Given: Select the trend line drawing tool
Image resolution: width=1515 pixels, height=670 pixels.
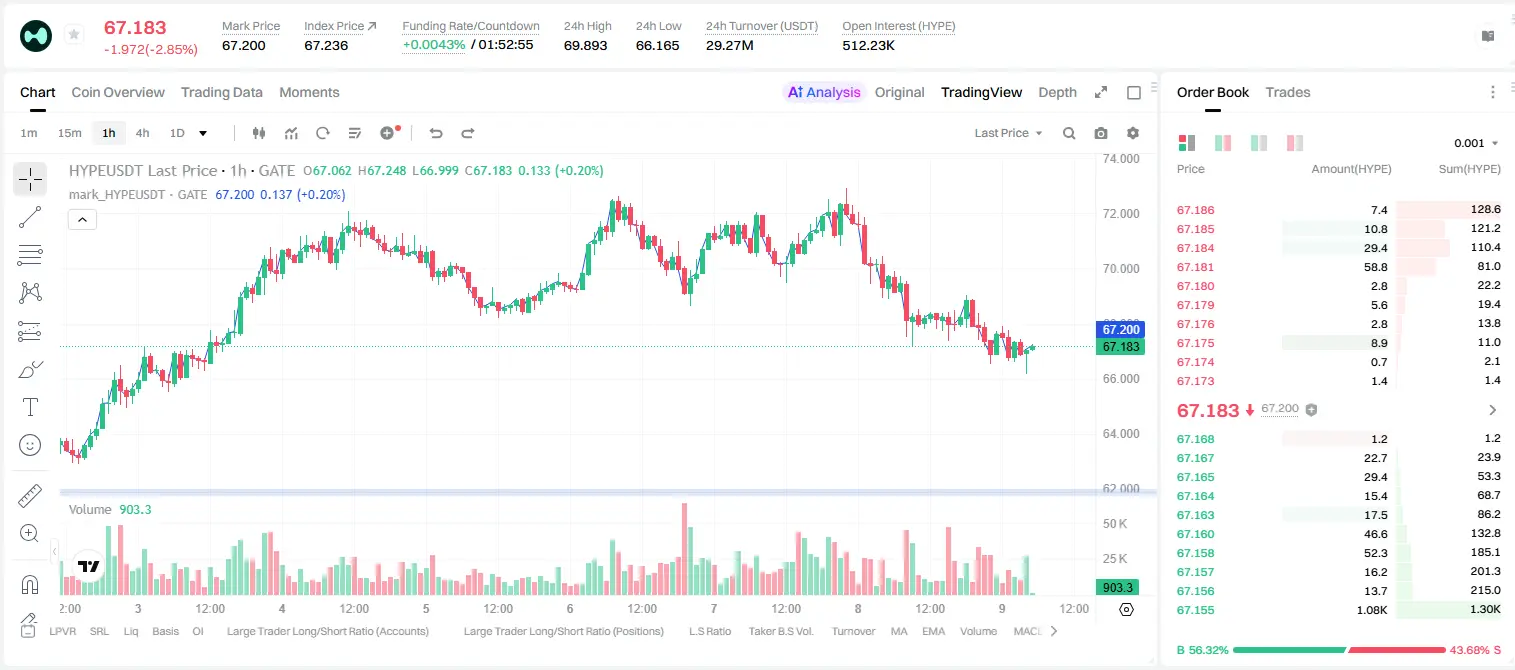Looking at the screenshot, I should coord(30,217).
